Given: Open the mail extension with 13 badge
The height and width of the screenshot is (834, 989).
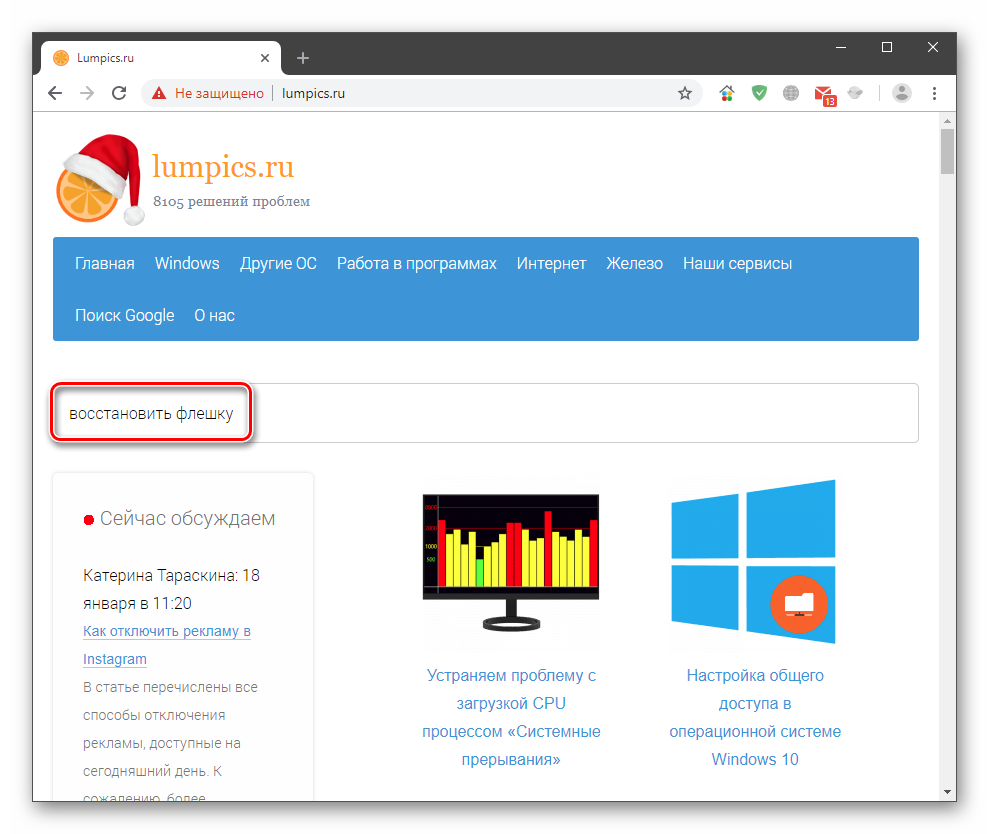Looking at the screenshot, I should pos(824,95).
